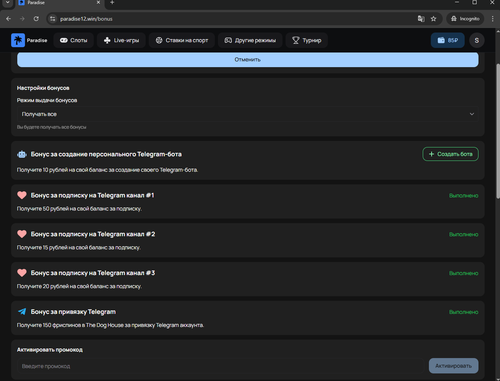500x381 pixels.
Task: Reload the page with refresh icon
Action: [36, 19]
